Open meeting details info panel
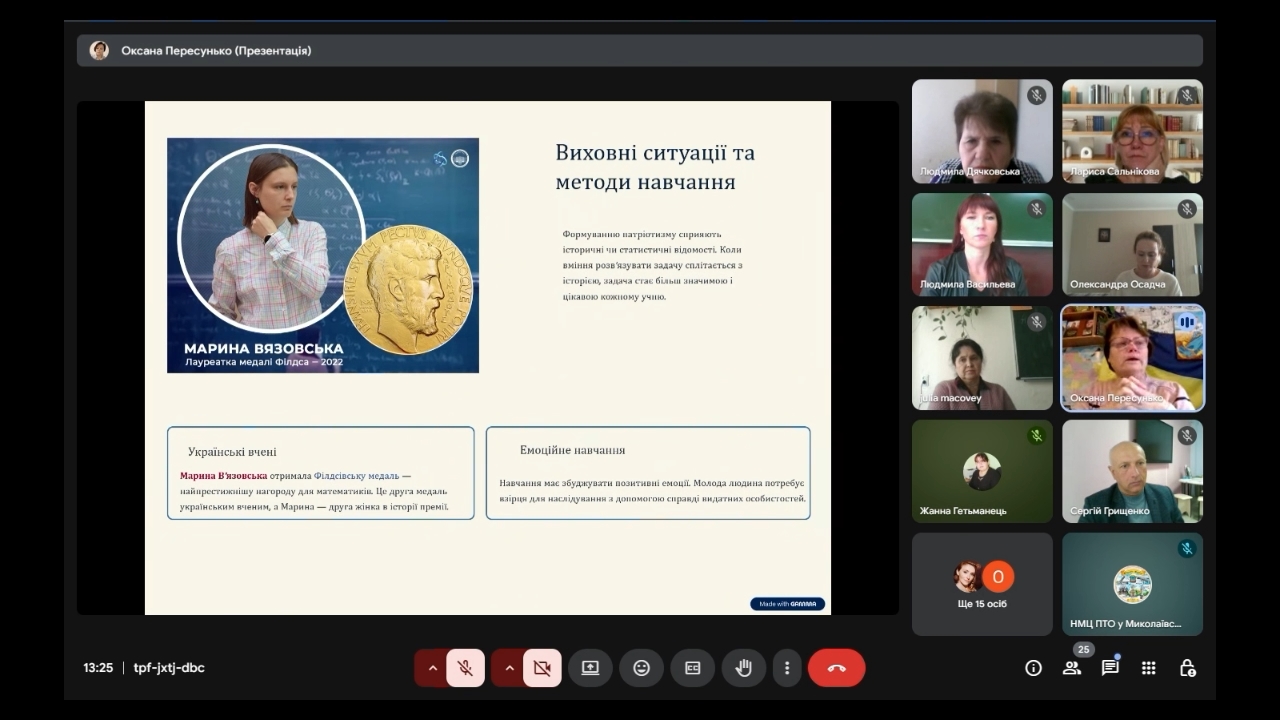The image size is (1280, 720). (x=1033, y=668)
